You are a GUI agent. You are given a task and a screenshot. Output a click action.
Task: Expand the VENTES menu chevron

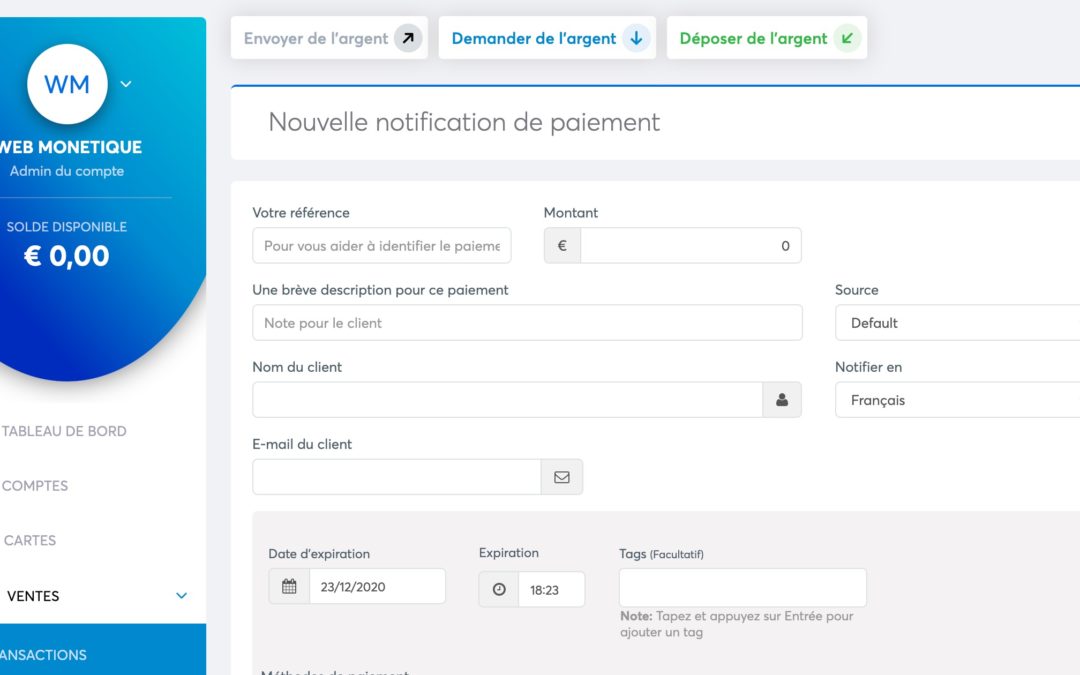[x=181, y=596]
